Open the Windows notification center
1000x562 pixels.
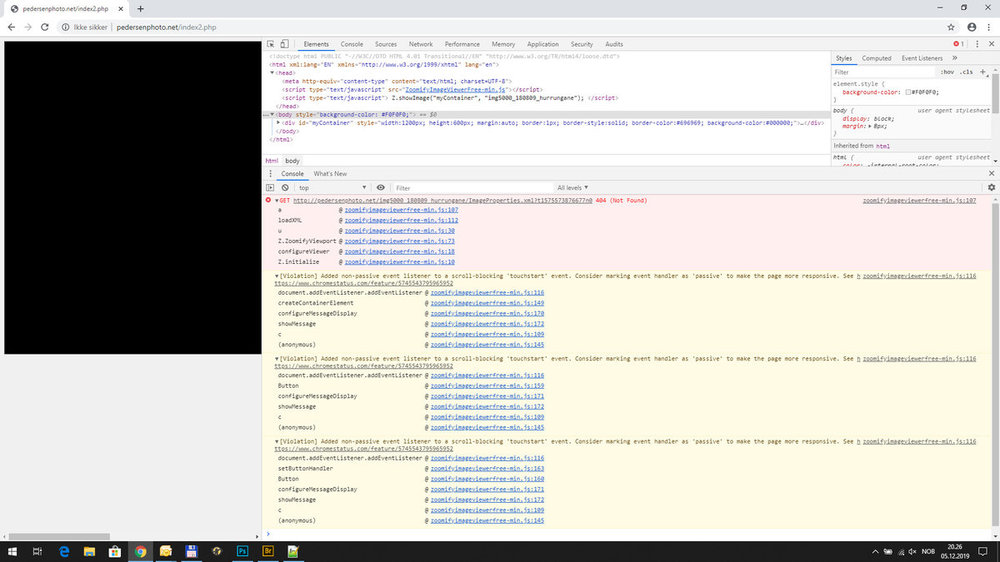click(983, 551)
